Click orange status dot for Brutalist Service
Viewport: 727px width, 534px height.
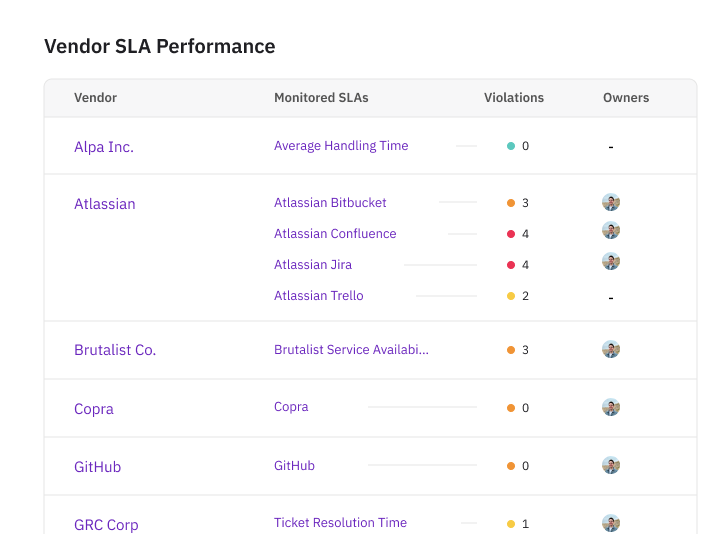(x=511, y=350)
